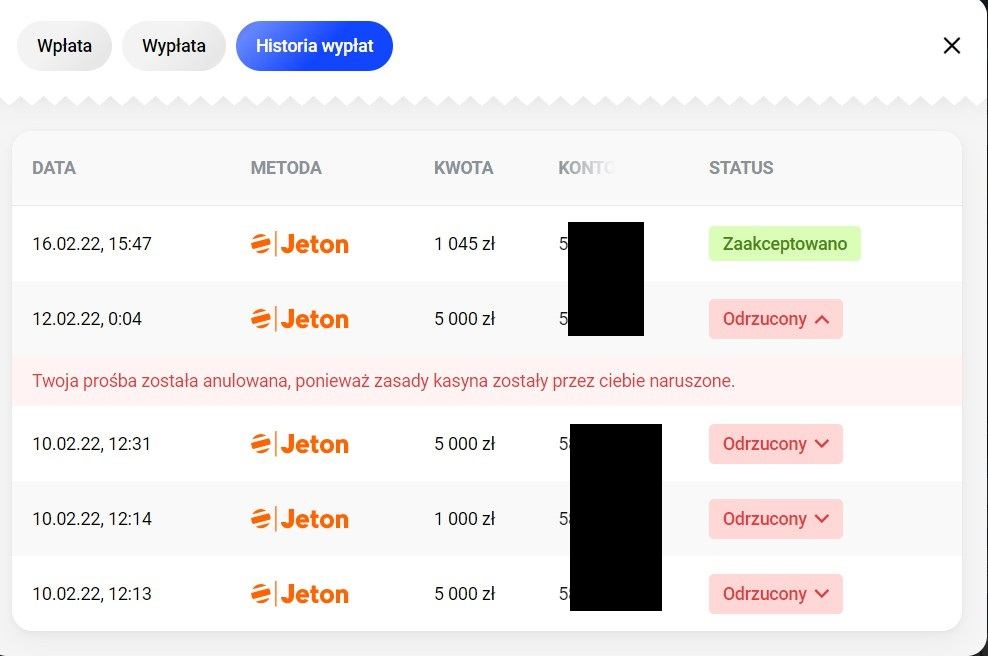This screenshot has height=656, width=988.
Task: Expand Odrzucony status for 10.02.22, 12:13
Action: [x=776, y=594]
